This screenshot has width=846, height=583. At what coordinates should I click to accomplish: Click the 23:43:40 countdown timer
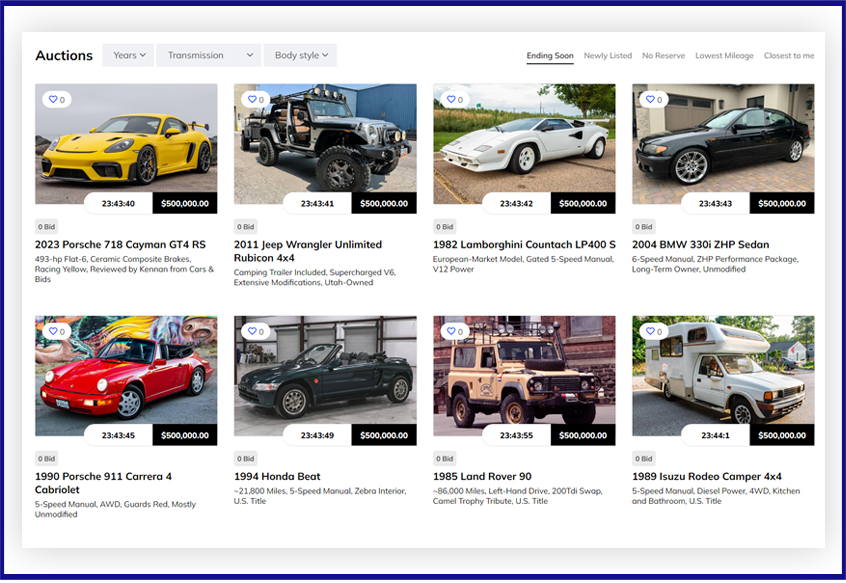[x=118, y=203]
